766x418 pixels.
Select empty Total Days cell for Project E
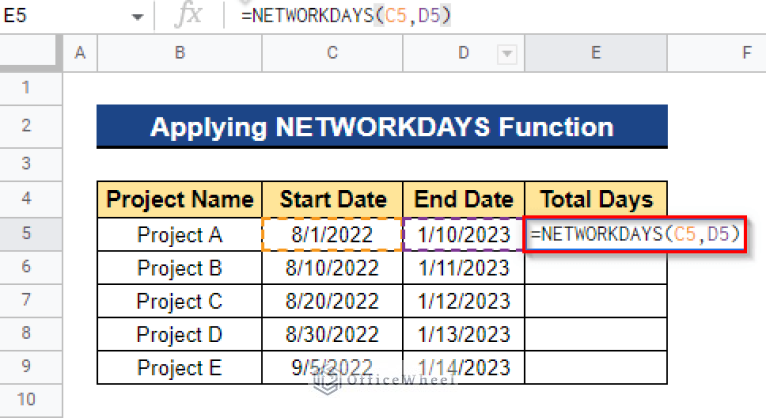[x=596, y=367]
